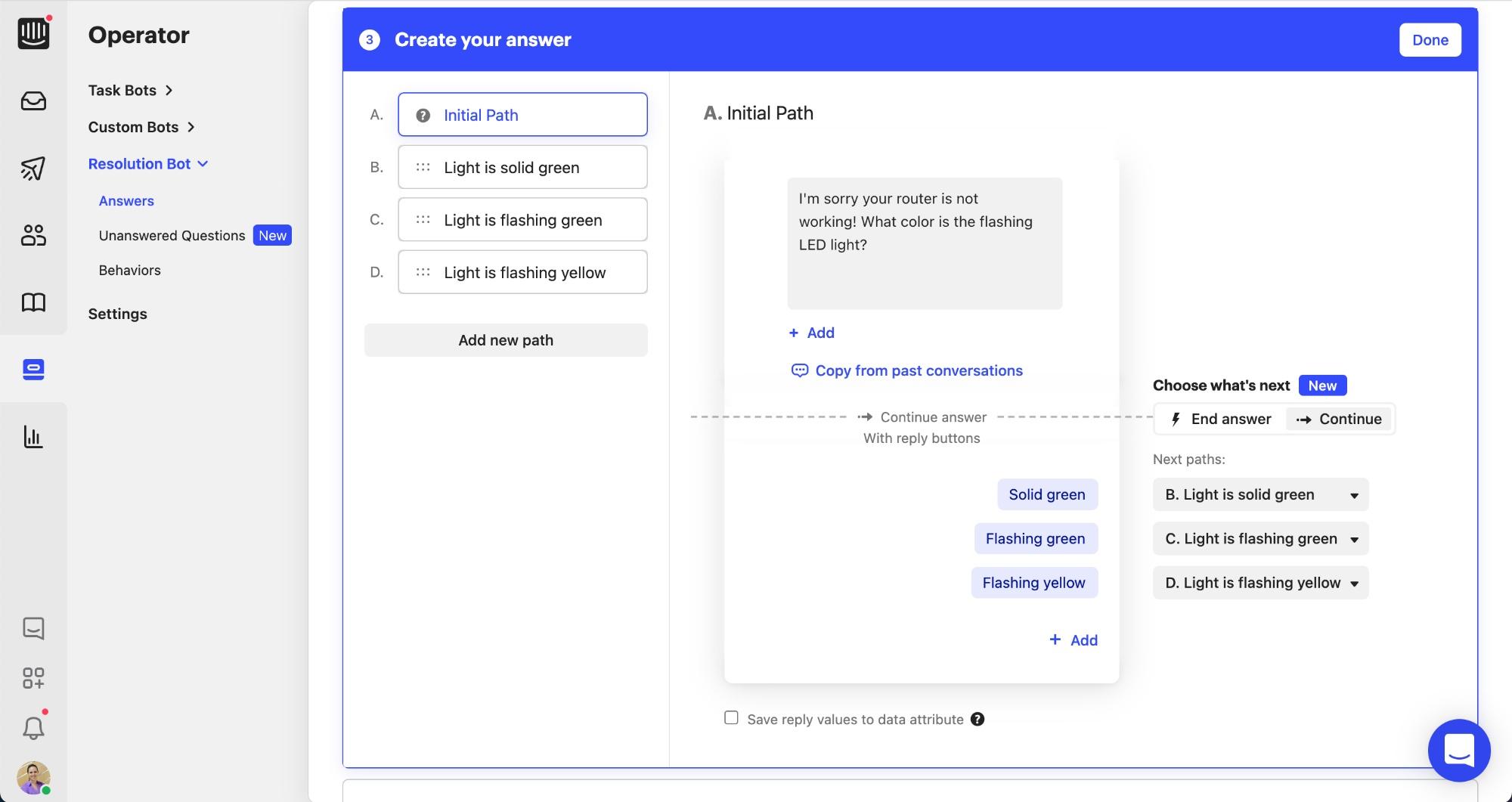Screen dimensions: 1512x802
Task: Click the Create your answer header title
Action: pyautogui.click(x=482, y=40)
